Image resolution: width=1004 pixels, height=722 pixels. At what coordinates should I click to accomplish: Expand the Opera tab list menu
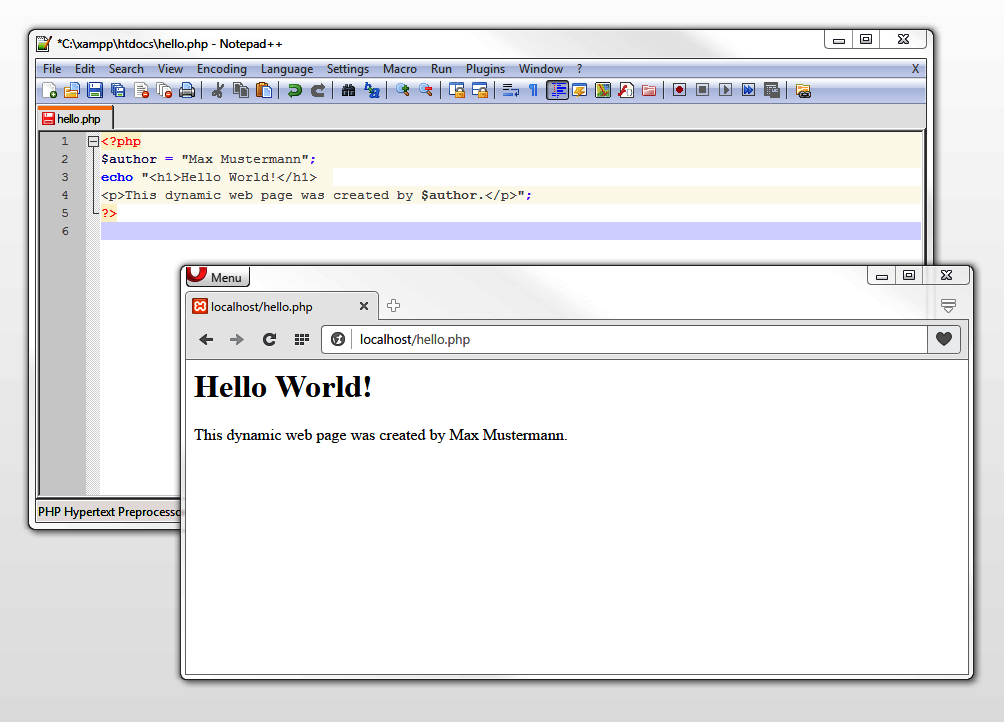(948, 306)
